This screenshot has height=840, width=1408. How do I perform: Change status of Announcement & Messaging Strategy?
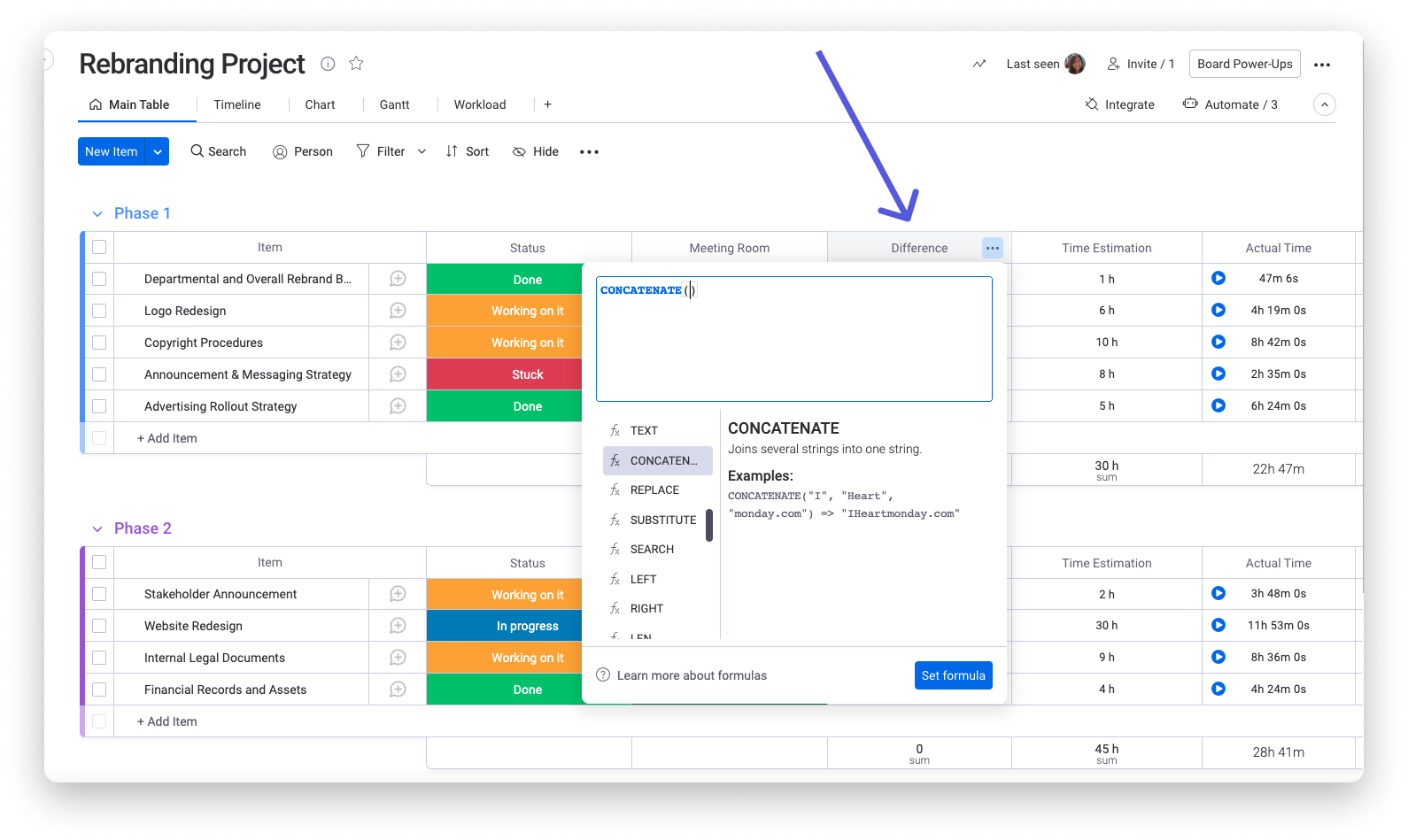pos(505,374)
